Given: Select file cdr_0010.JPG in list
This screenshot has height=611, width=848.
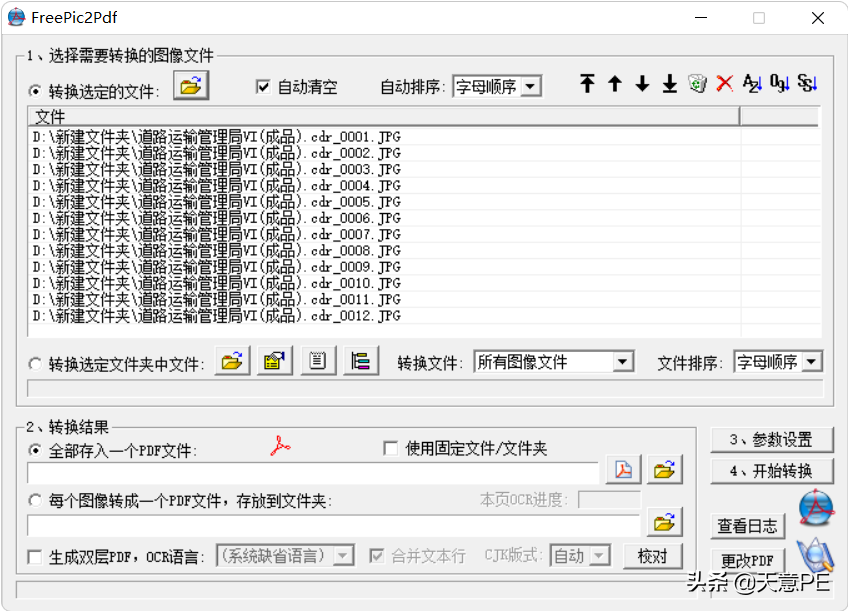Looking at the screenshot, I should (216, 283).
